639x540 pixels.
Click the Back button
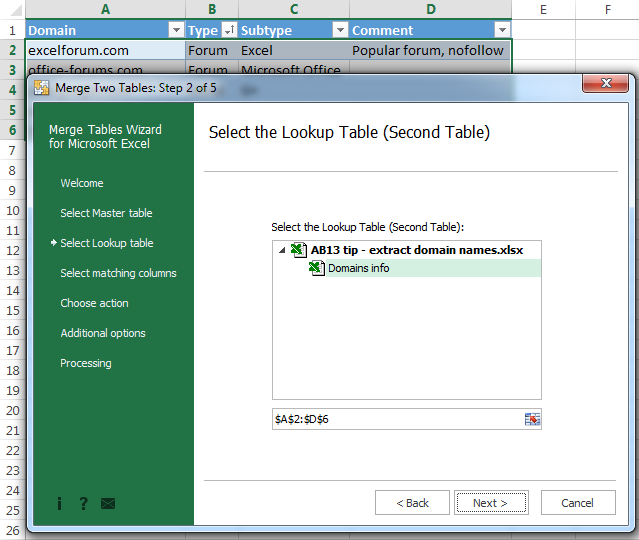(x=412, y=502)
